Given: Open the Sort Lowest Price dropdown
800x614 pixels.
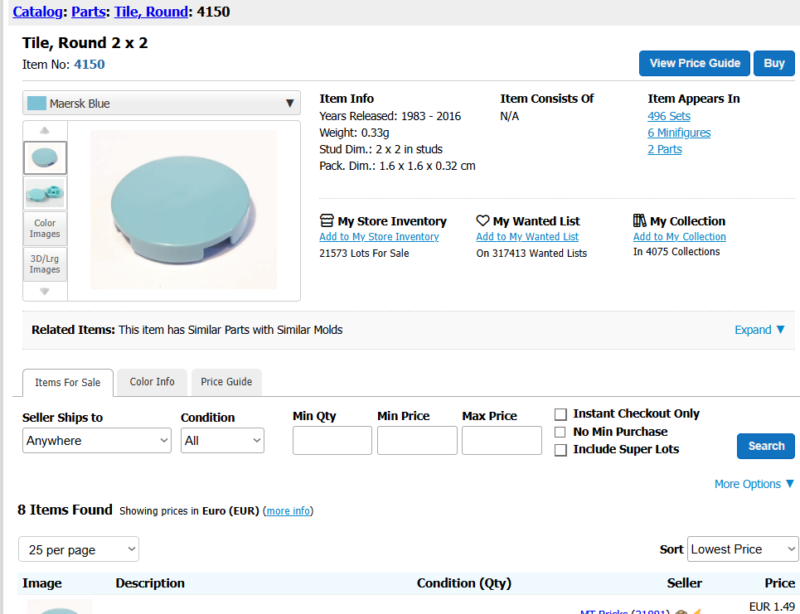Looking at the screenshot, I should [742, 549].
